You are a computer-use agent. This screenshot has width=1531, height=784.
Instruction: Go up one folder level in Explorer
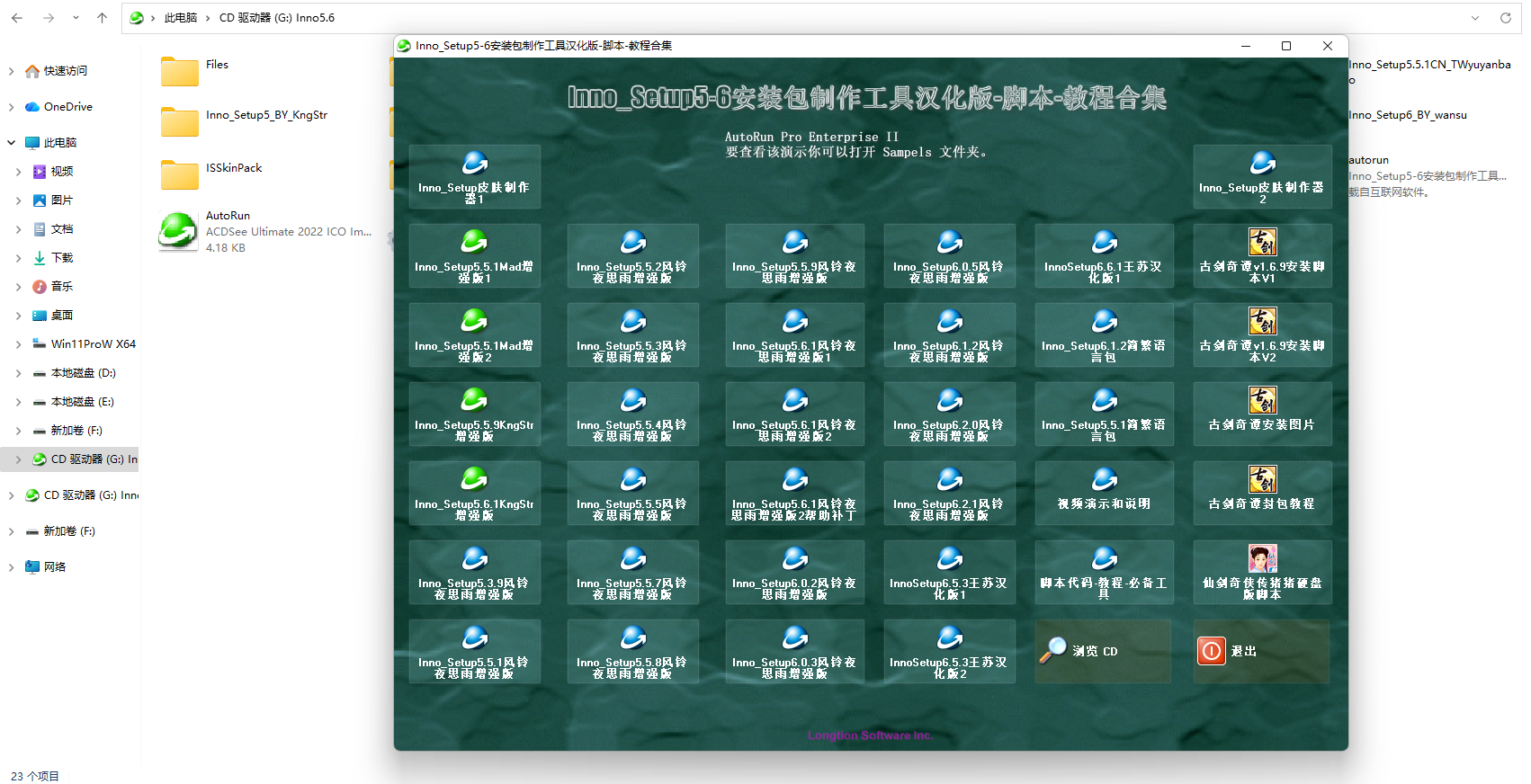[102, 17]
